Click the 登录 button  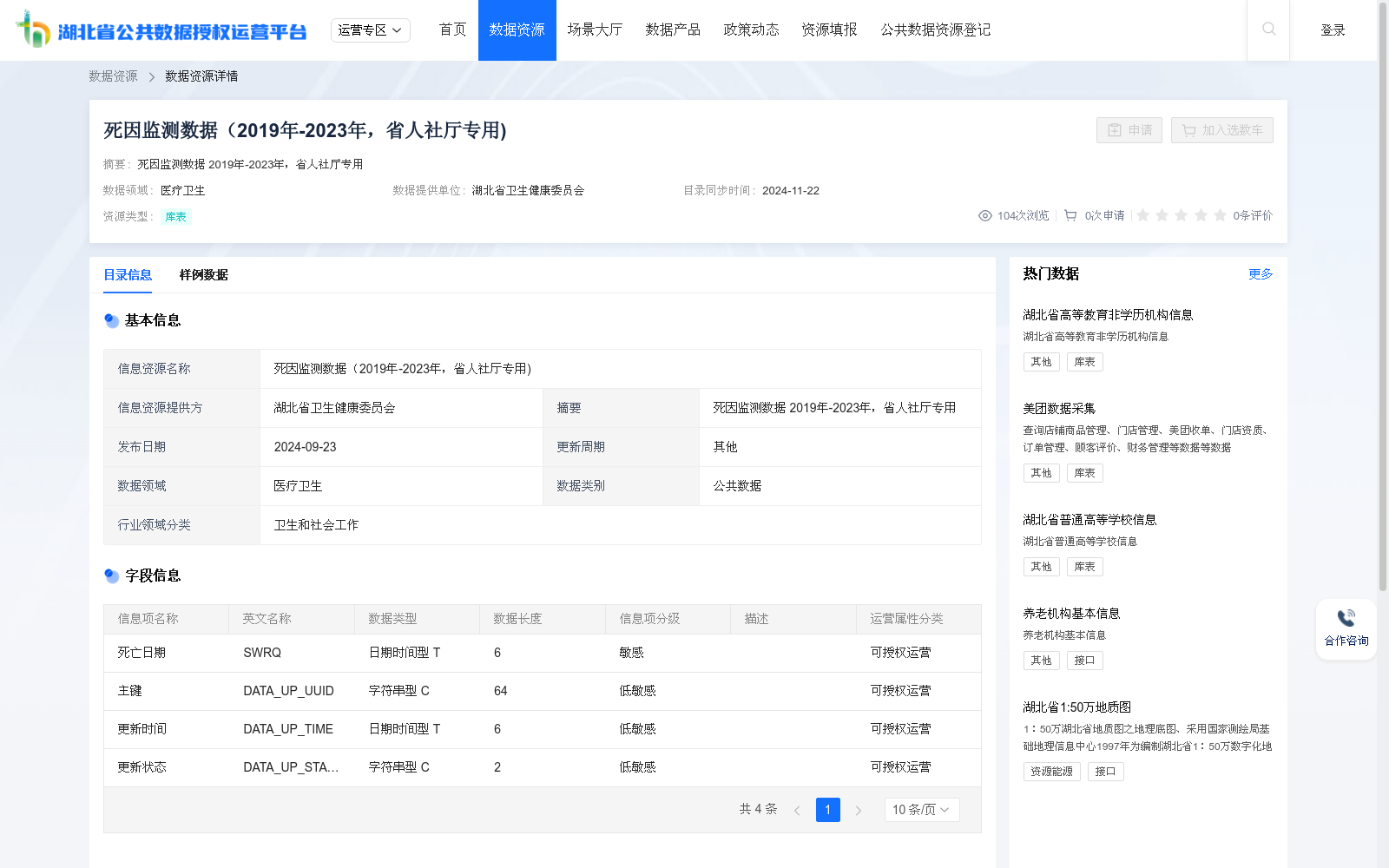1333,30
